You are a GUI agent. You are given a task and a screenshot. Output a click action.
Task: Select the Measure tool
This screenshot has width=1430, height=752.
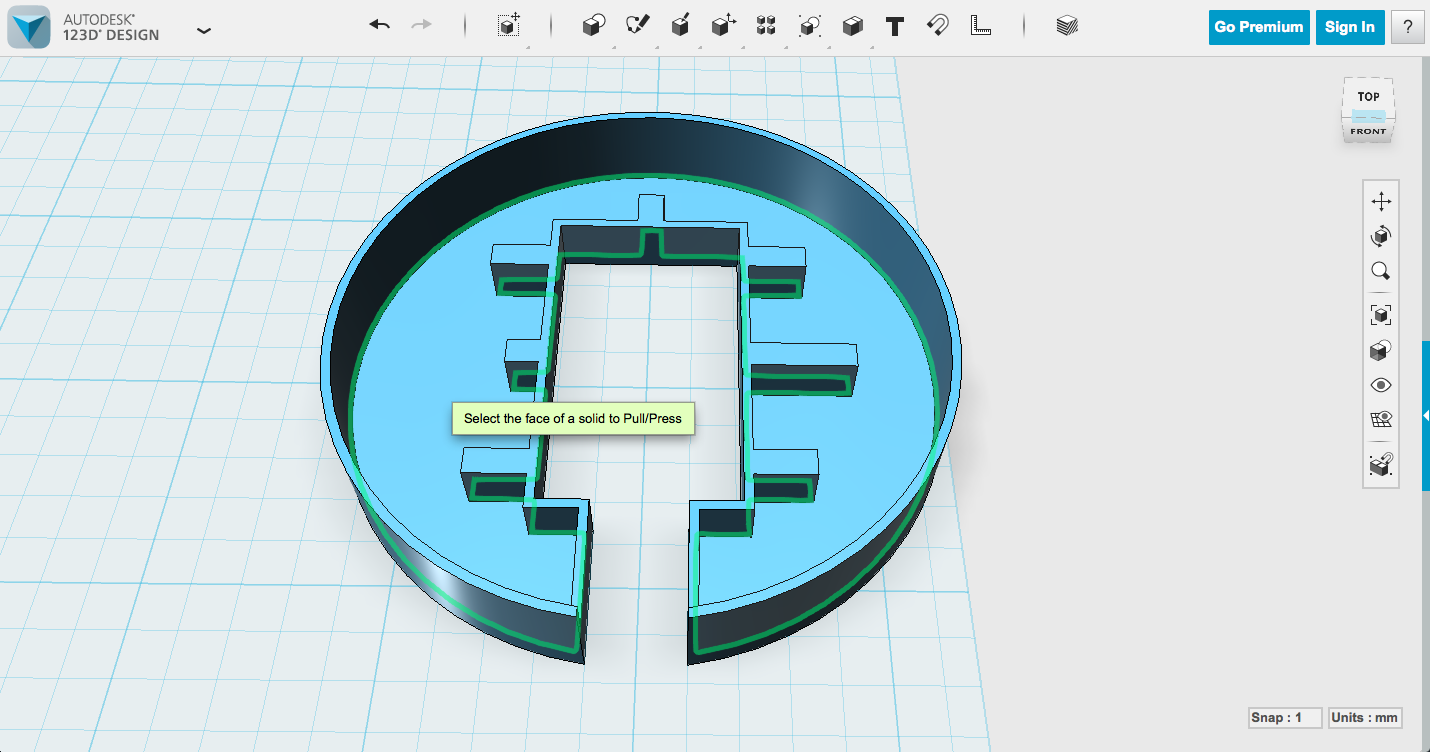point(981,26)
